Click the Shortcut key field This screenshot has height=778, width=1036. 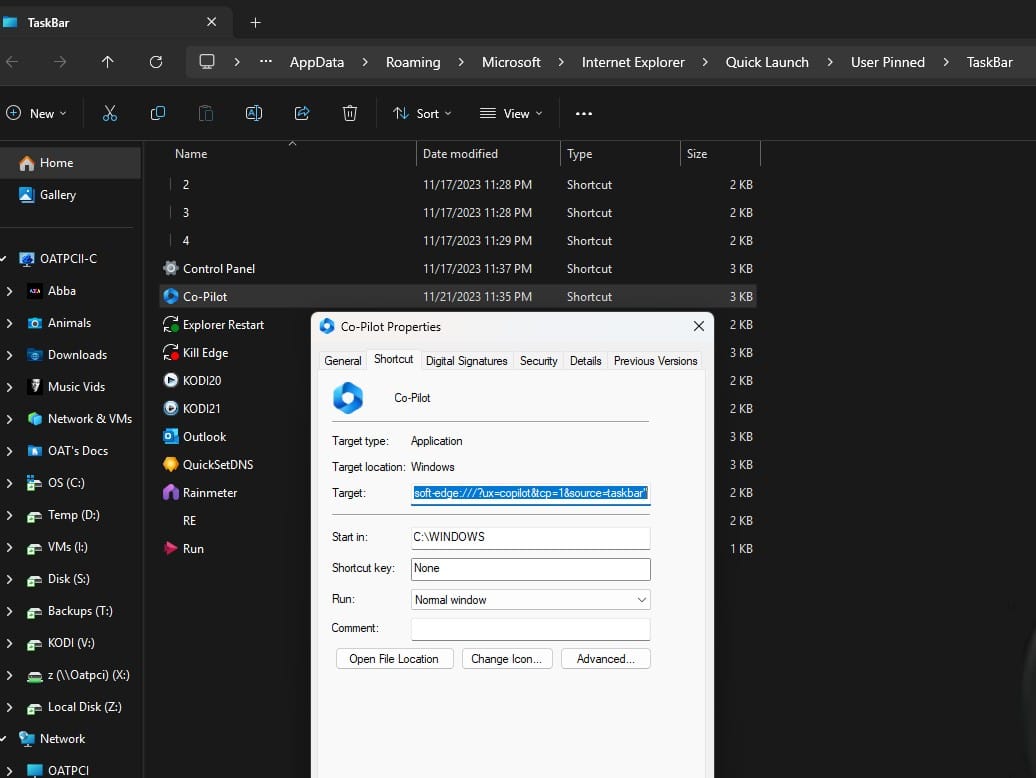point(531,569)
